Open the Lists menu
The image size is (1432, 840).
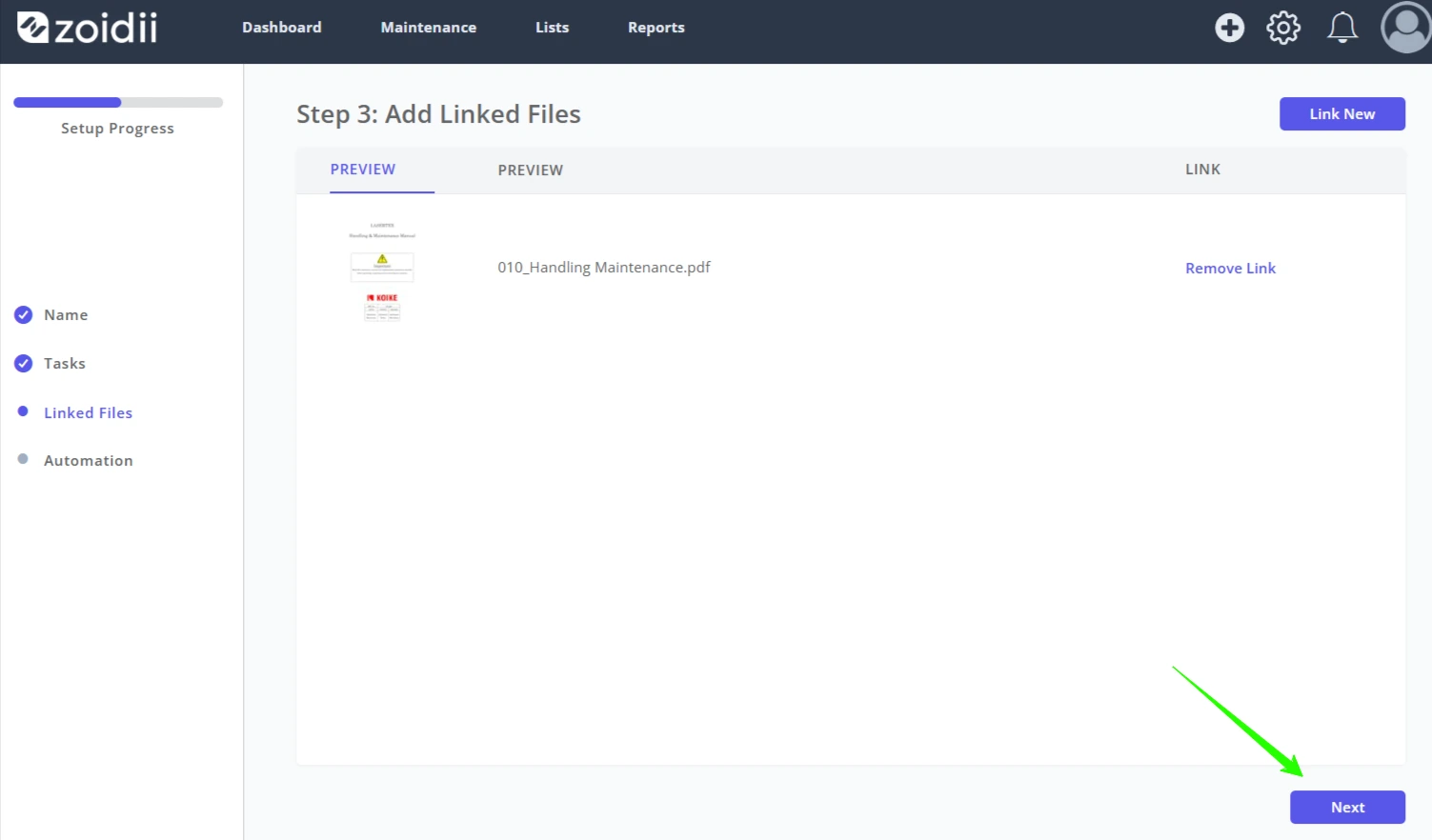[552, 28]
